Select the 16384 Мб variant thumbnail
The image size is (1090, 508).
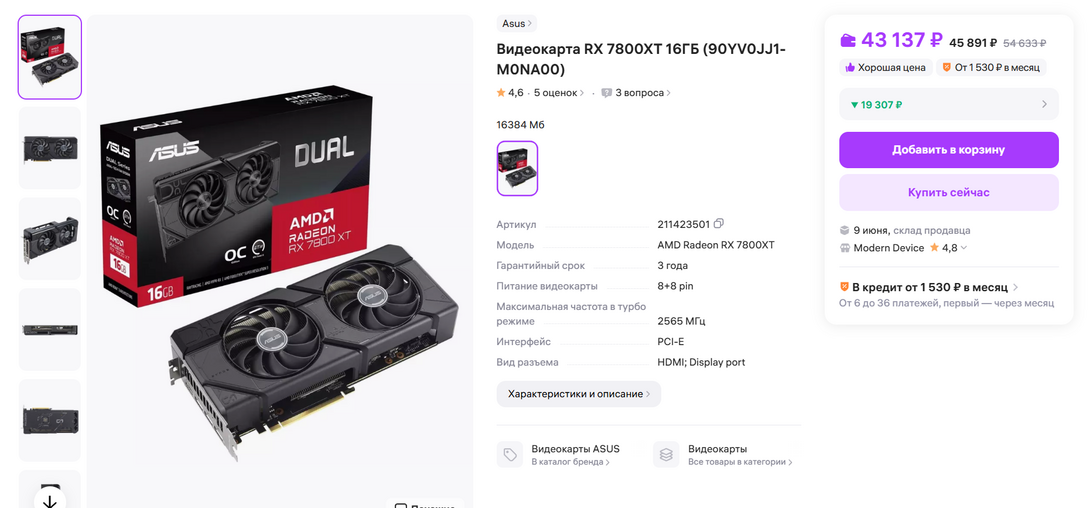click(x=517, y=168)
